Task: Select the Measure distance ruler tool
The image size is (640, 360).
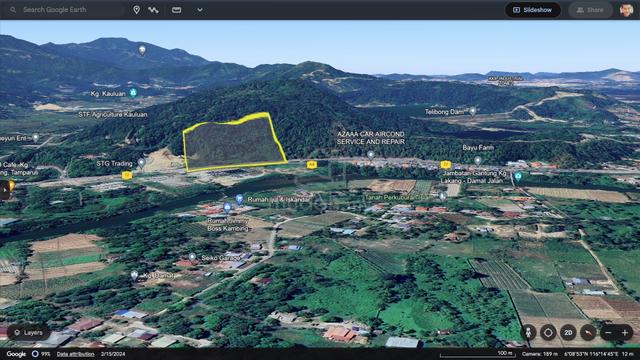Action: pos(176,10)
